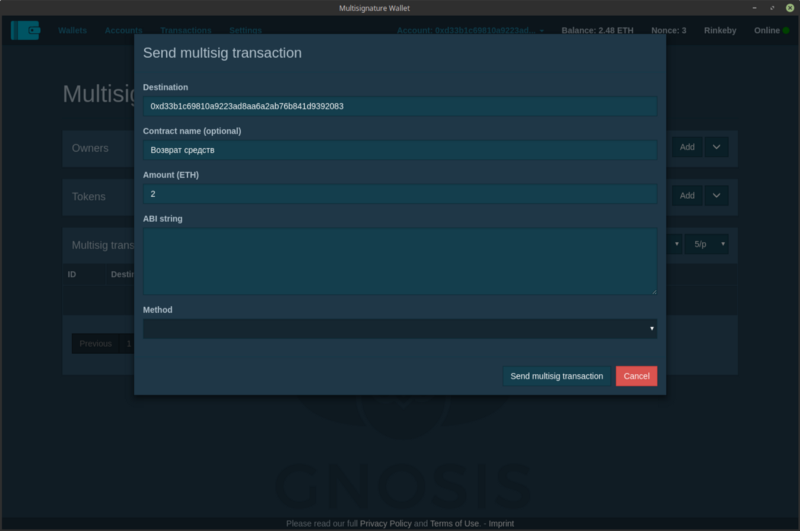Open the Wallets menu item

72,30
